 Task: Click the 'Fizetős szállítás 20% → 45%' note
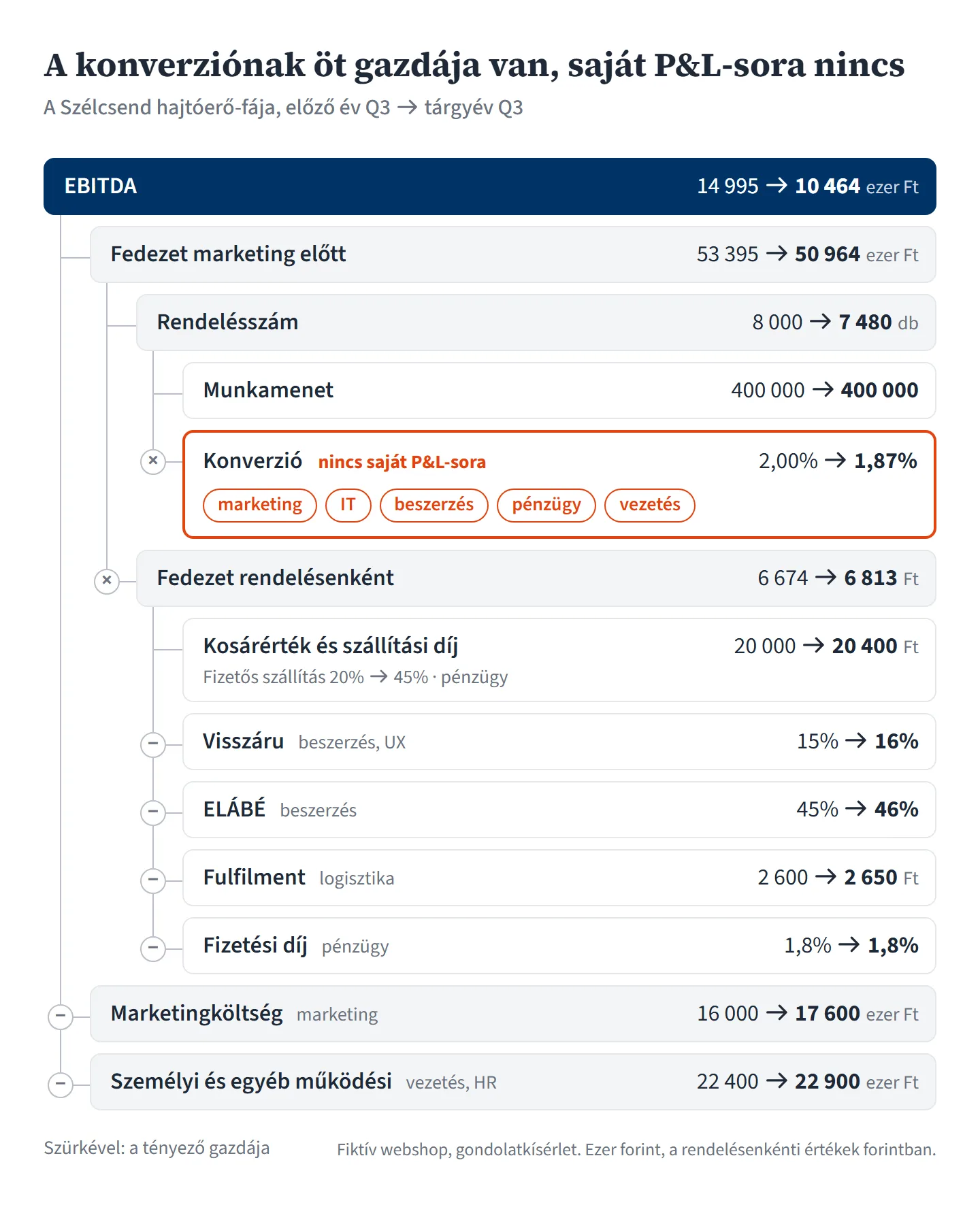[315, 677]
